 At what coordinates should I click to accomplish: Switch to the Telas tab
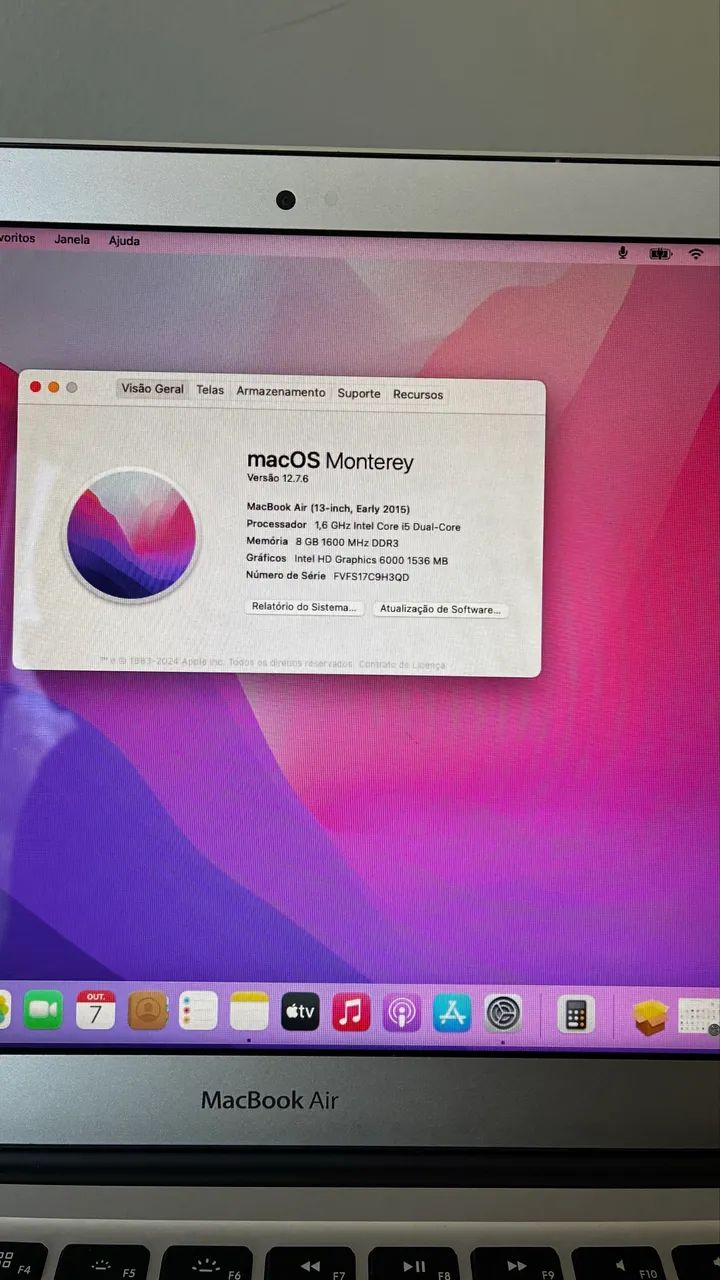210,390
